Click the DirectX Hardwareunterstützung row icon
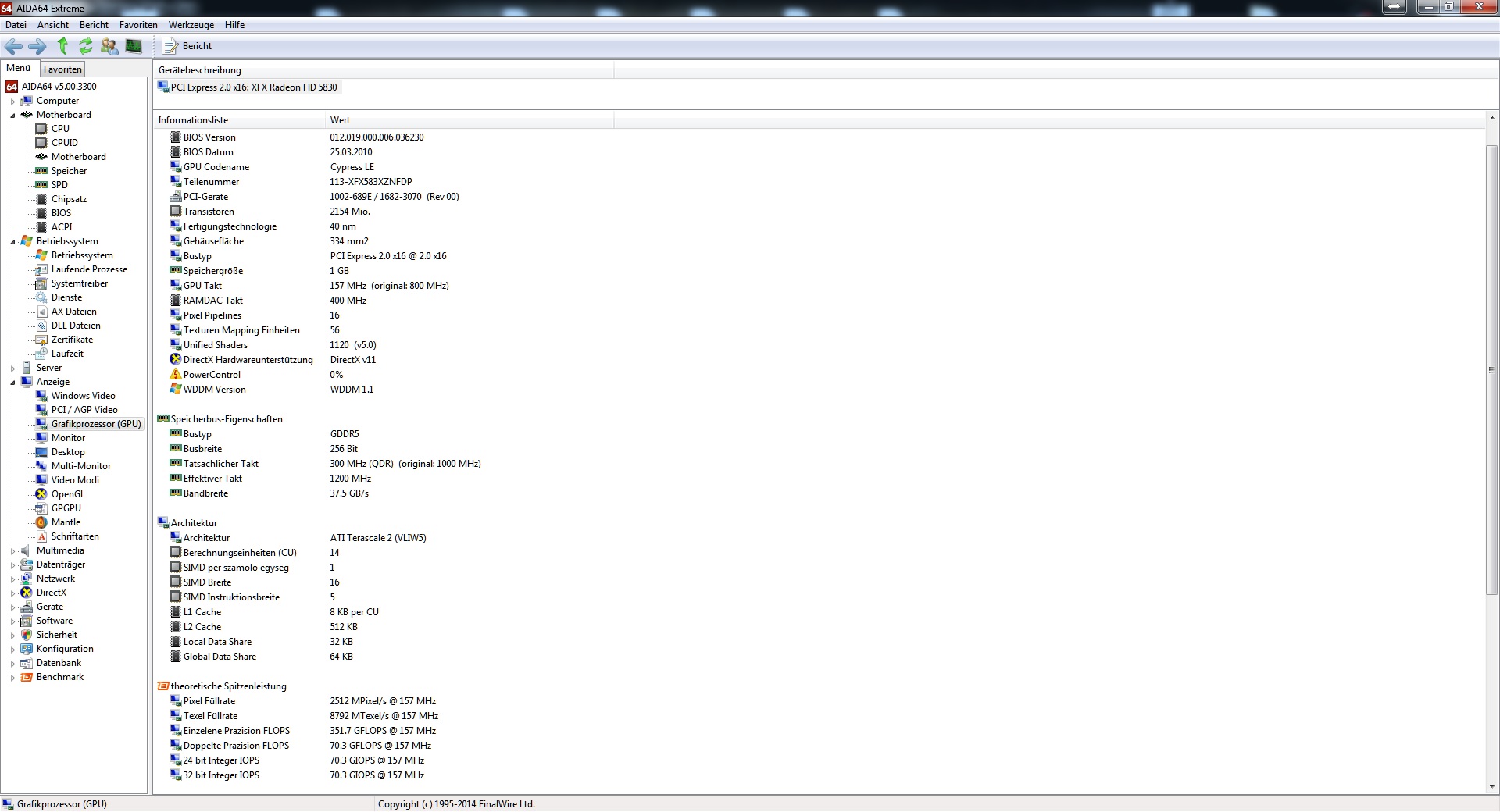 176,360
